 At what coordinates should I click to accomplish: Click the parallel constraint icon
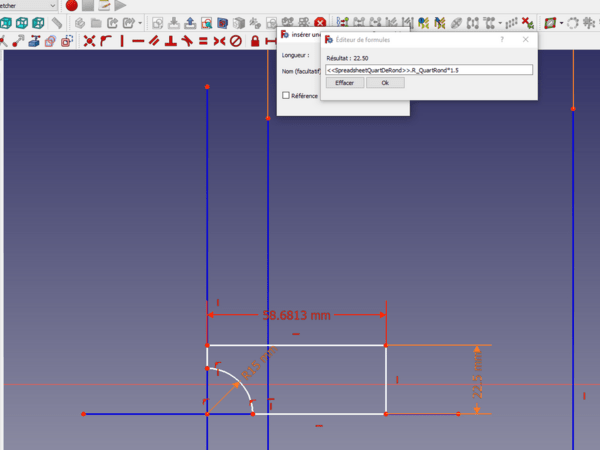click(x=154, y=41)
